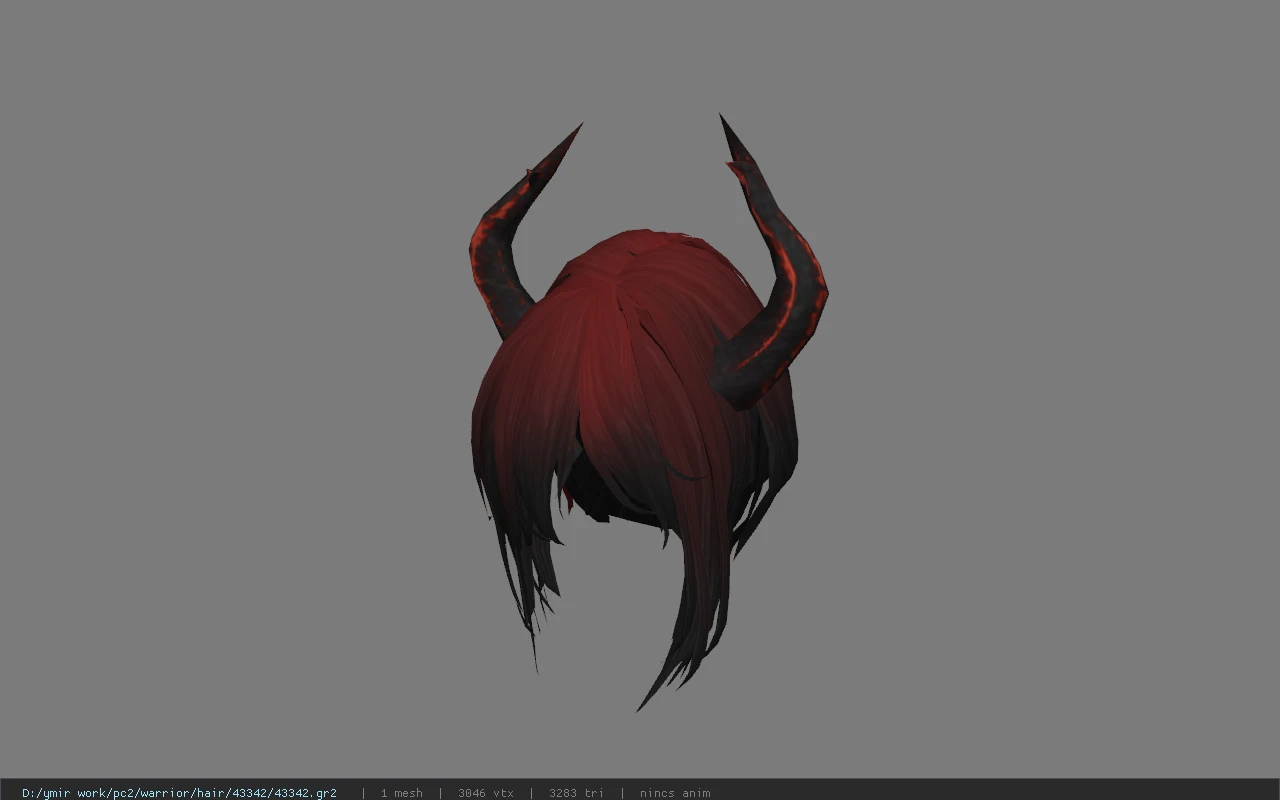Click the 'nincs anim' status entry

(675, 793)
